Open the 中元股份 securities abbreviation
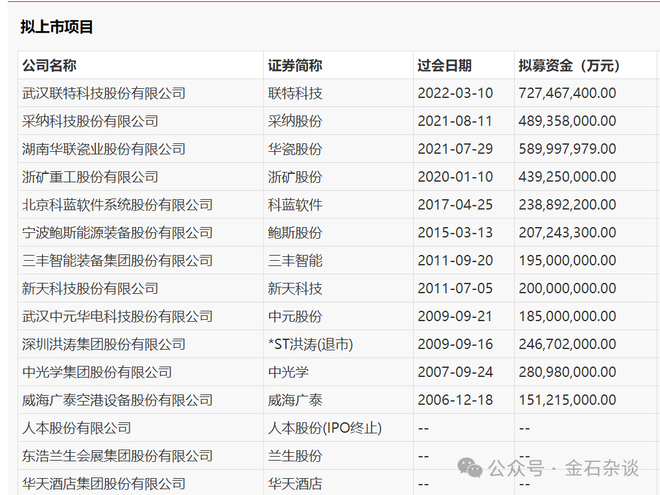 (295, 316)
